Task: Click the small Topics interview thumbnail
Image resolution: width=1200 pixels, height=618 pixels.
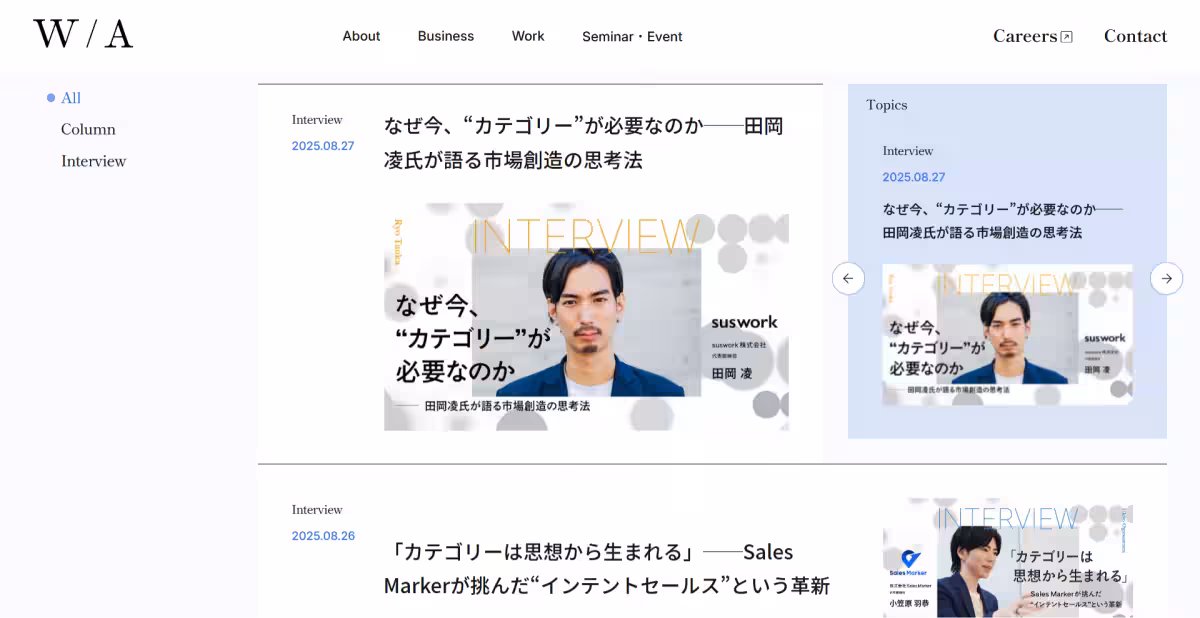Action: point(1007,334)
